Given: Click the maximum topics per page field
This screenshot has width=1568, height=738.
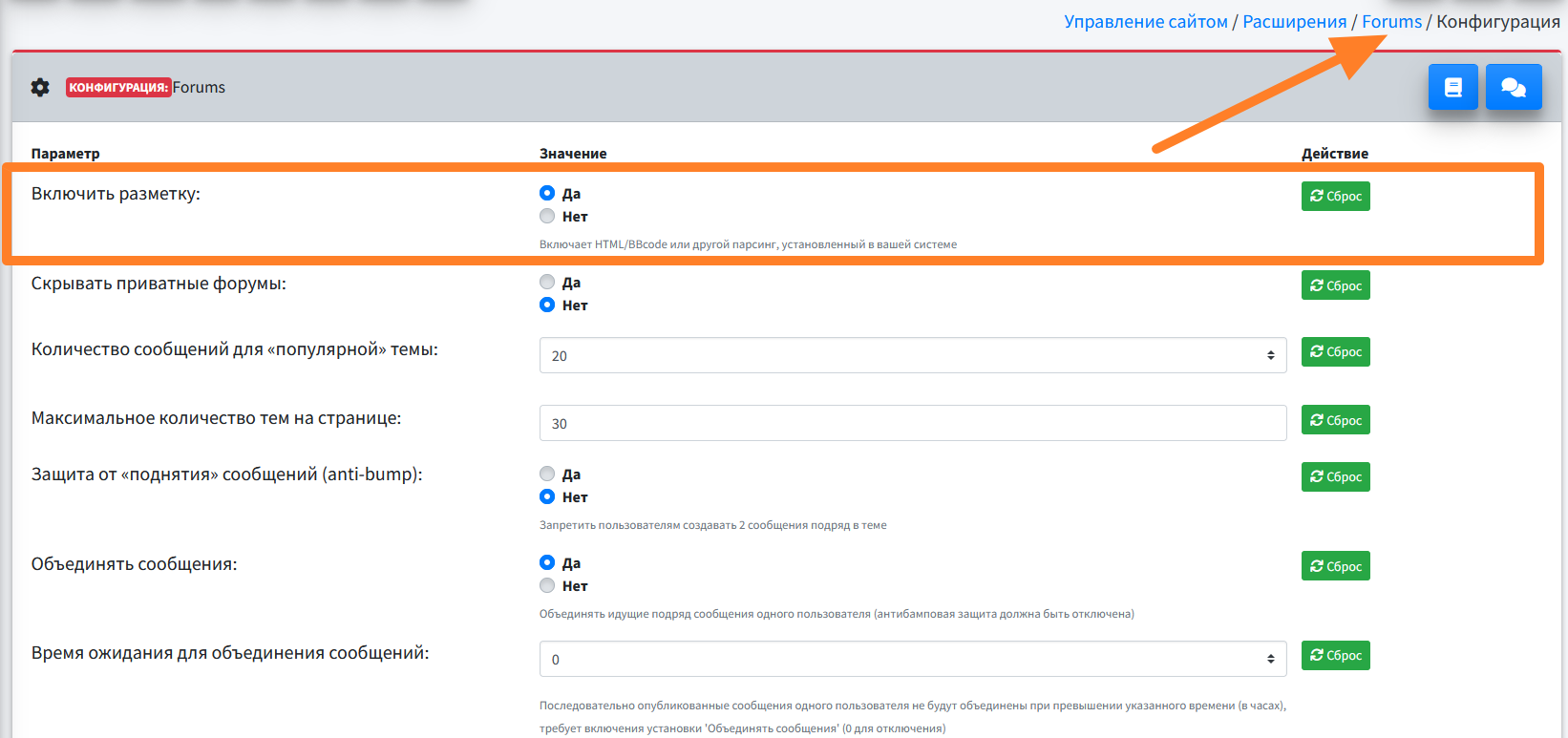Looking at the screenshot, I should 912,423.
